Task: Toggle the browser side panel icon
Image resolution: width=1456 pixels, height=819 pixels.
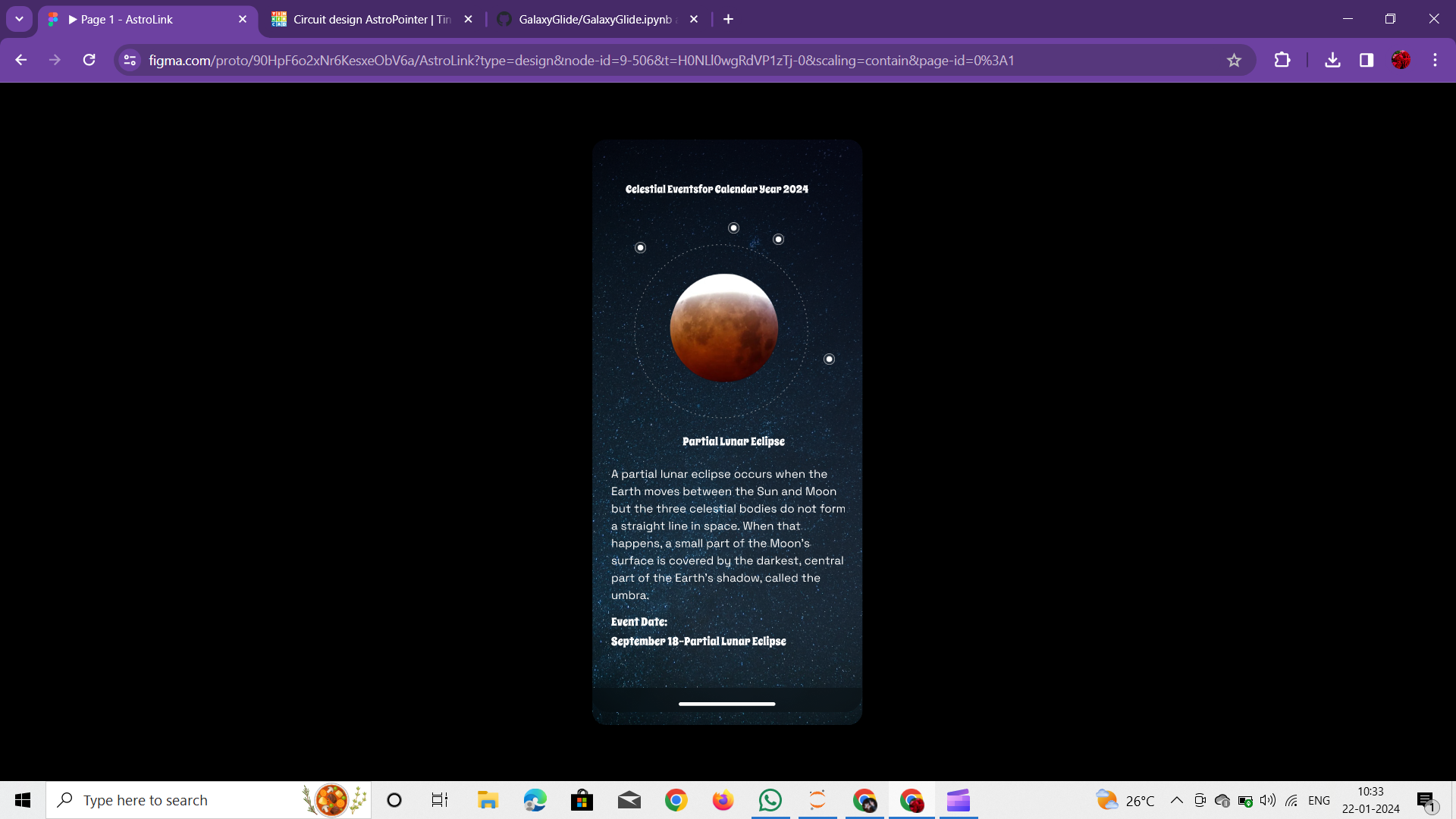Action: tap(1367, 60)
